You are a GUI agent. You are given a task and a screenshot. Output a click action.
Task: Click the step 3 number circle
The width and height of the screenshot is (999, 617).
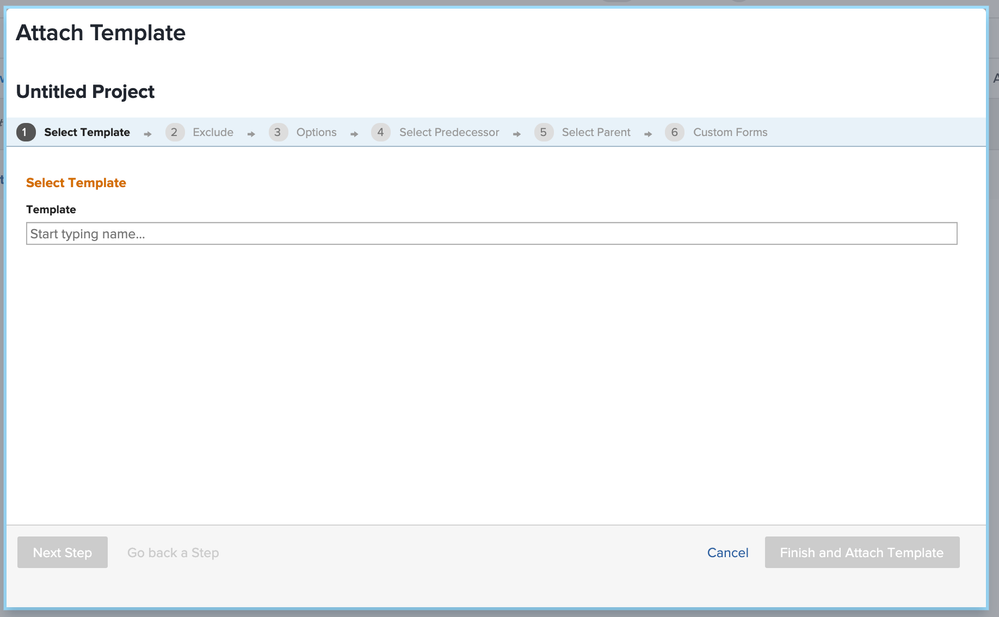click(x=278, y=132)
